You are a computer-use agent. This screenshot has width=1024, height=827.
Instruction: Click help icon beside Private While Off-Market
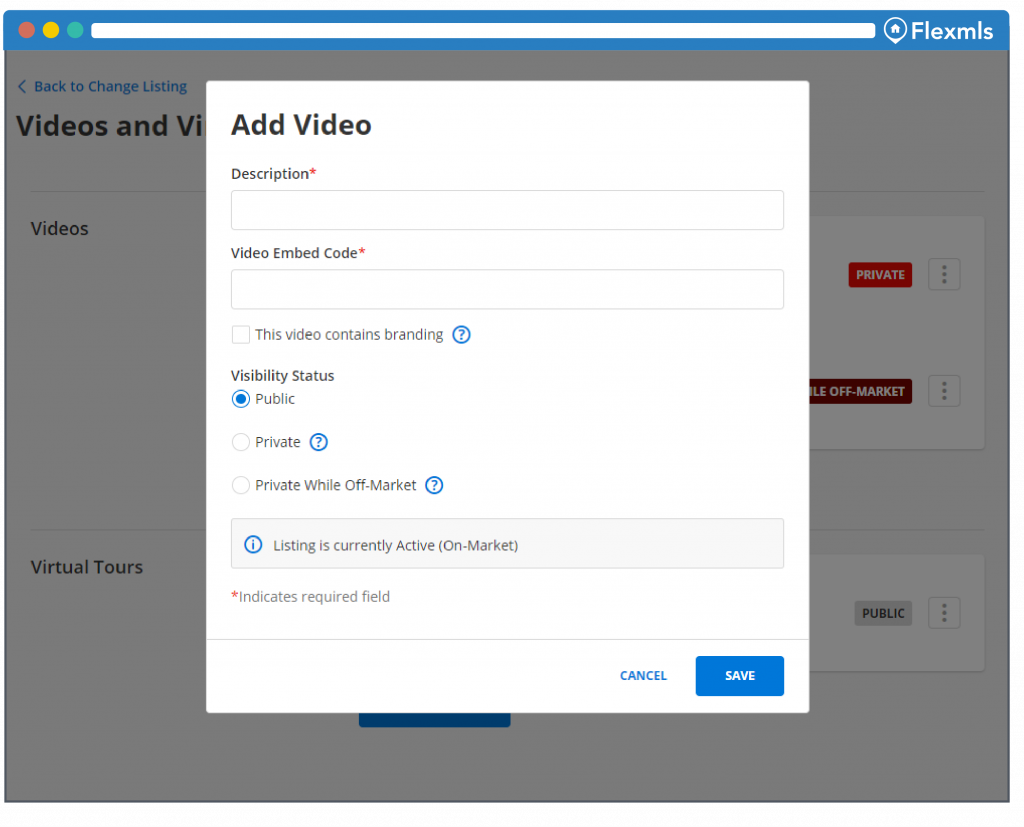434,485
